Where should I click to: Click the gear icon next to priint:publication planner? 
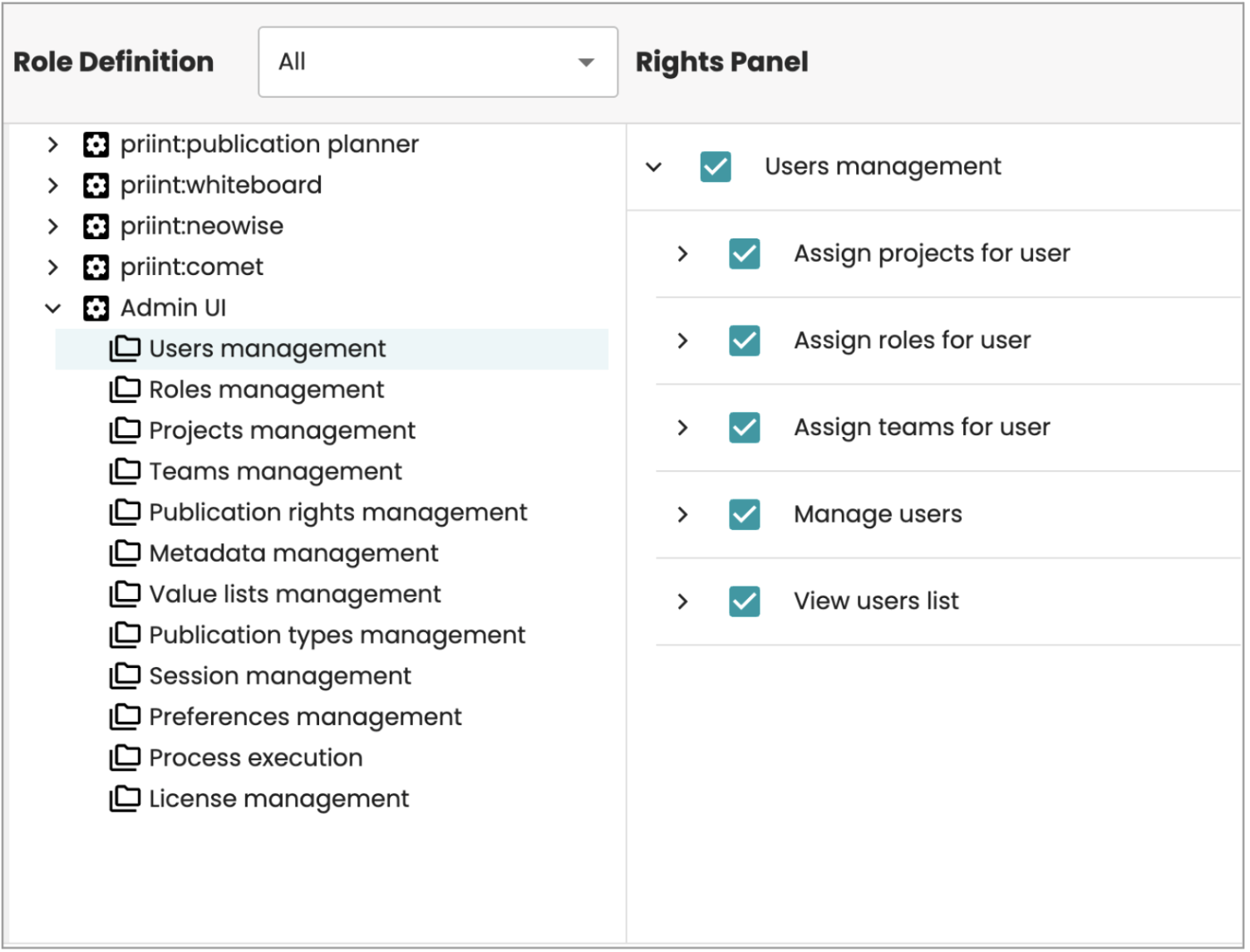coord(96,144)
